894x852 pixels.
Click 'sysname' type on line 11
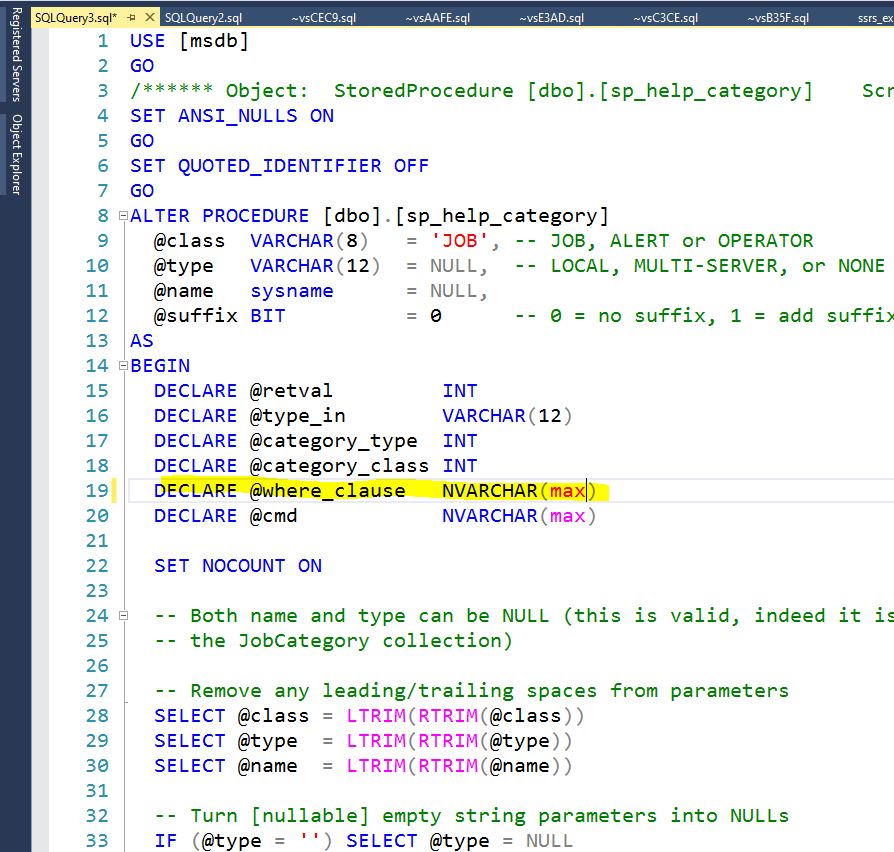point(292,291)
